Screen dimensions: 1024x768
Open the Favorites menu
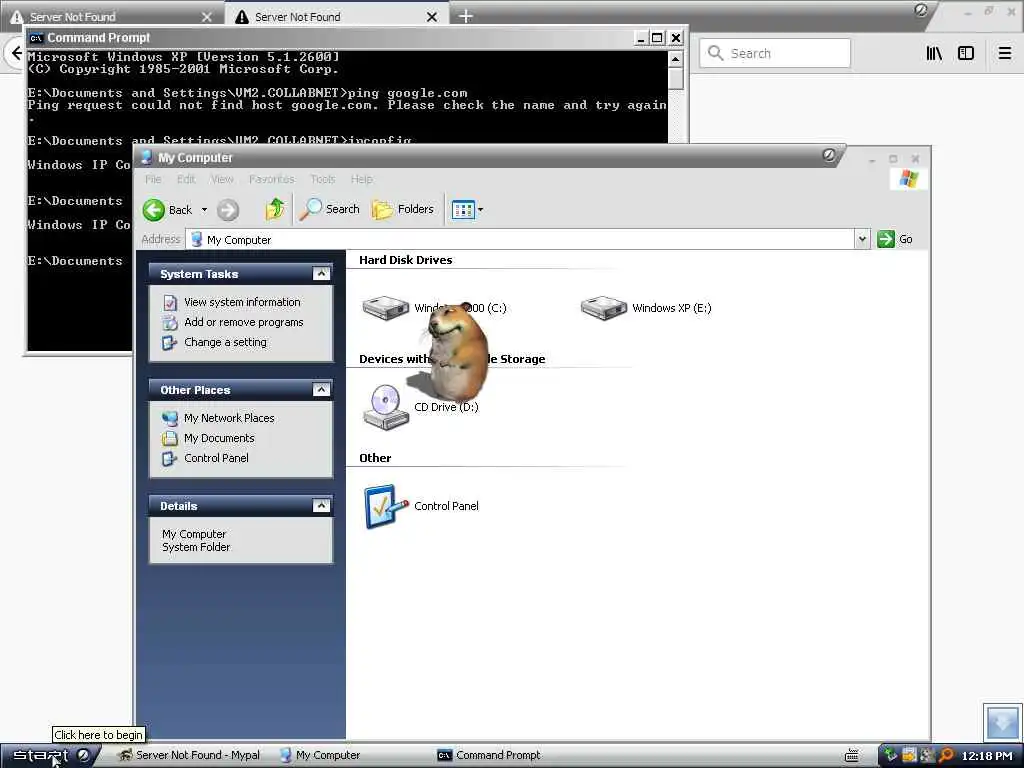click(272, 179)
